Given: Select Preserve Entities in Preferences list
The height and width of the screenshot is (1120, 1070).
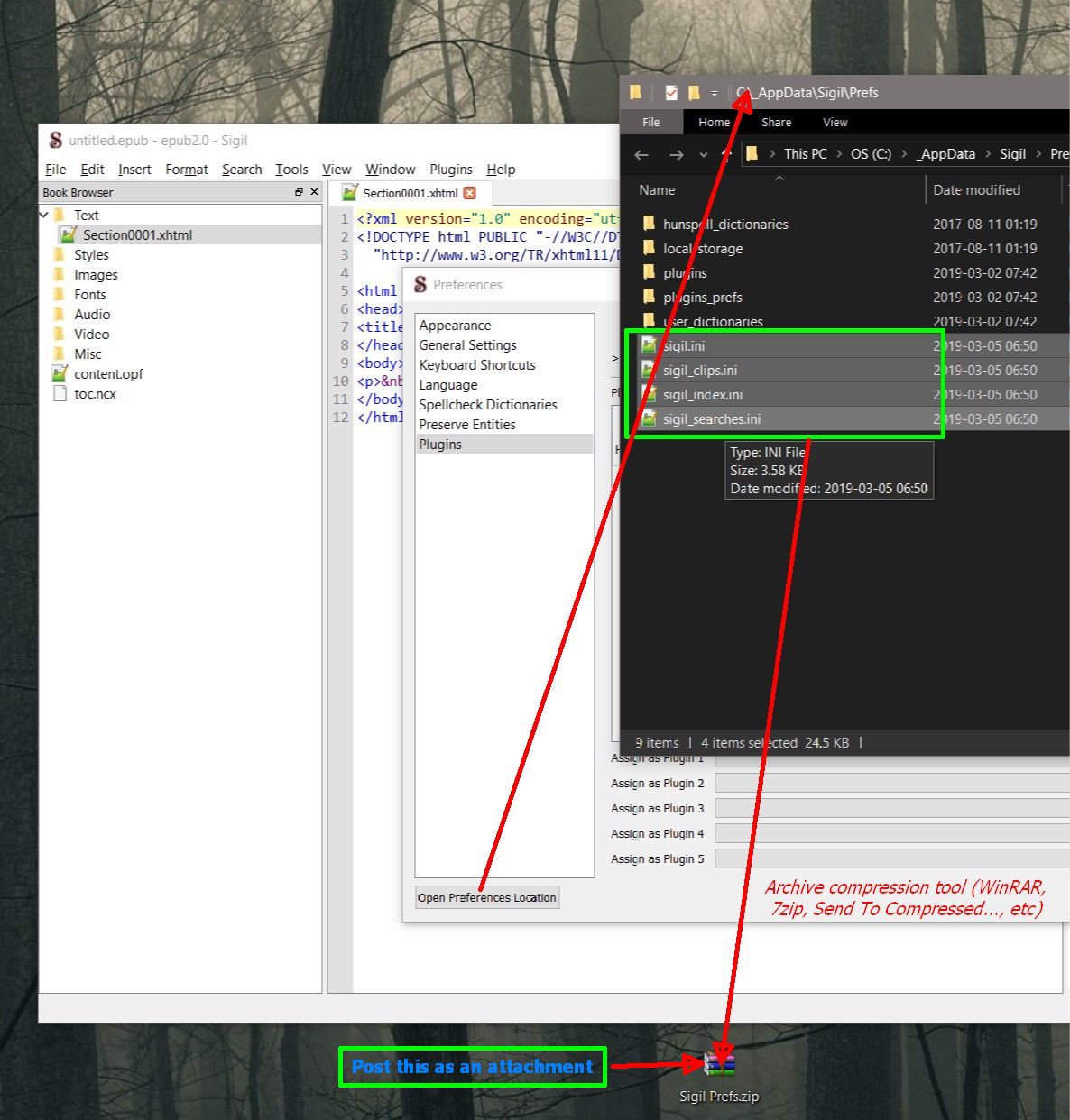Looking at the screenshot, I should (x=467, y=425).
